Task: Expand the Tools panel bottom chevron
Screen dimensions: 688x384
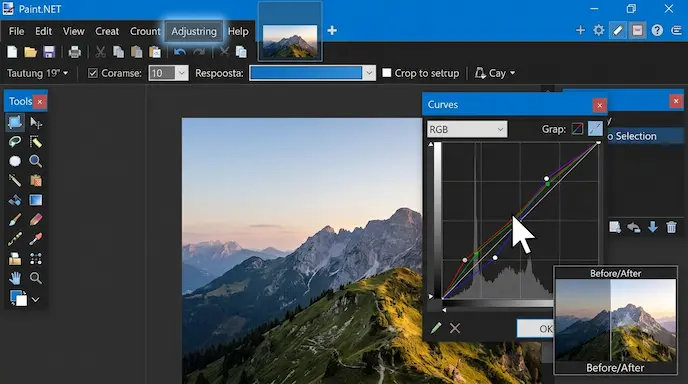Action: pos(36,299)
